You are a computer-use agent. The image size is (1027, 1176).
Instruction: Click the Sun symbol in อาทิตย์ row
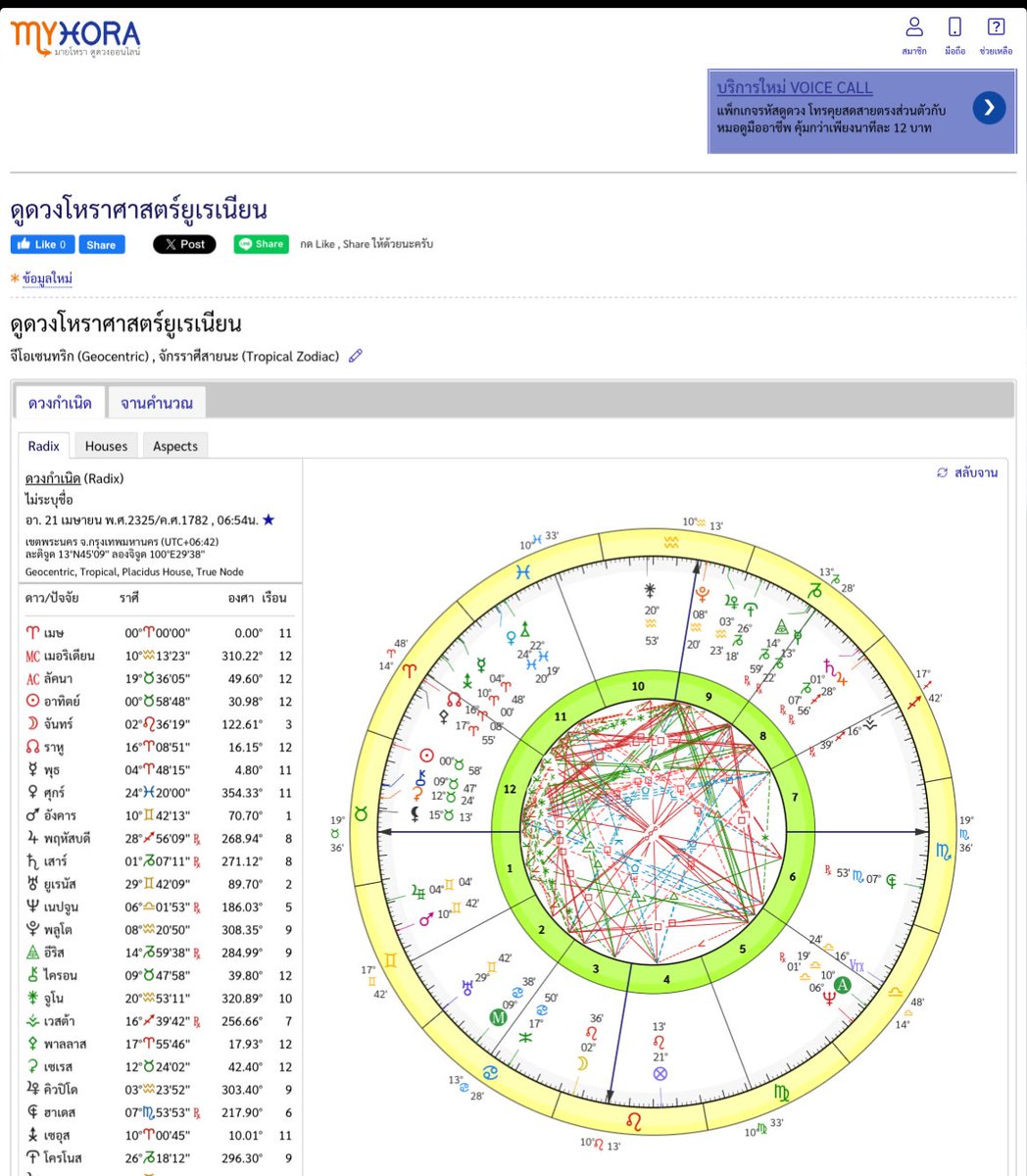pos(32,702)
